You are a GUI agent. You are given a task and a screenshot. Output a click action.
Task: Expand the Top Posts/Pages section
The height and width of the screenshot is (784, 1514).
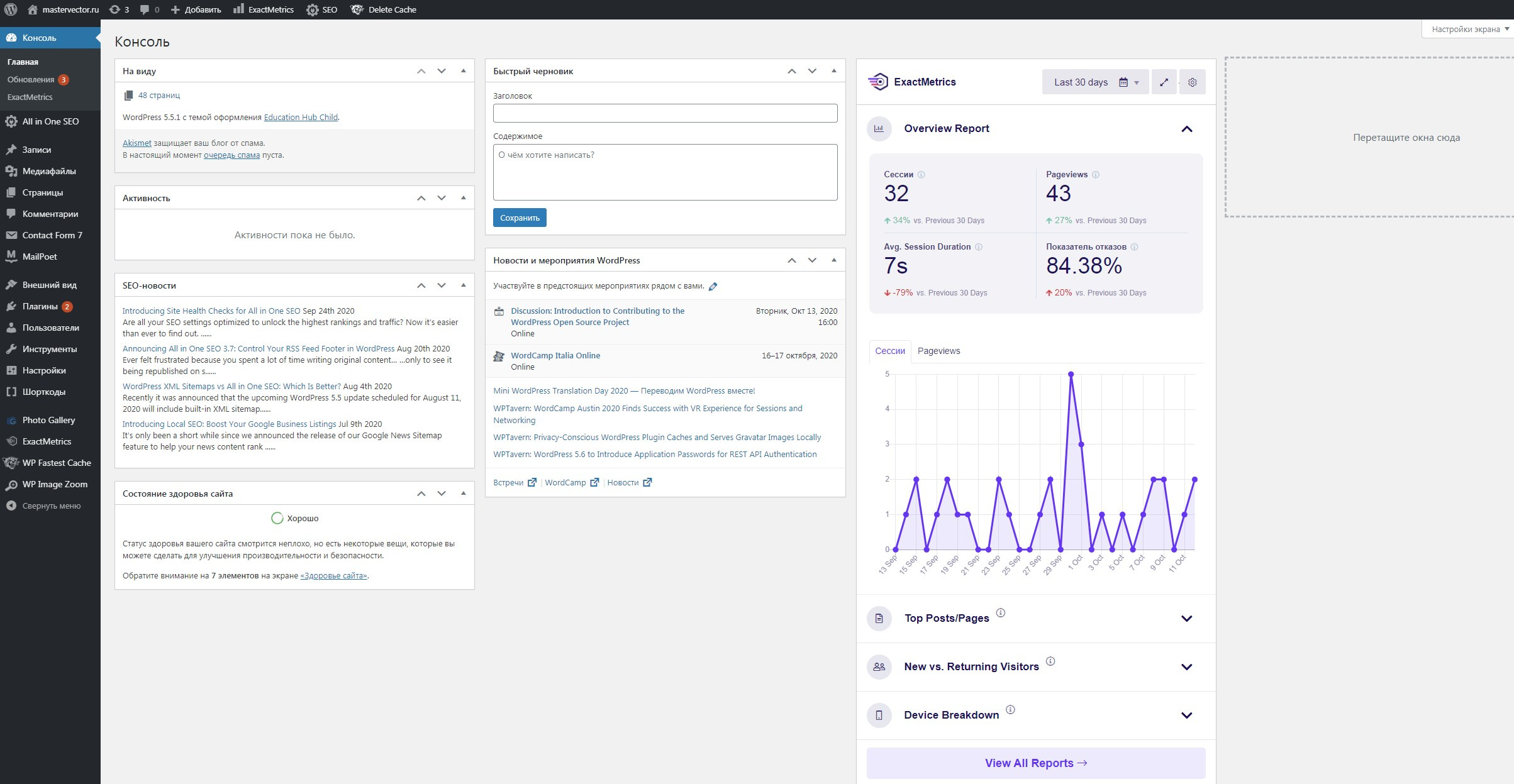click(1186, 619)
